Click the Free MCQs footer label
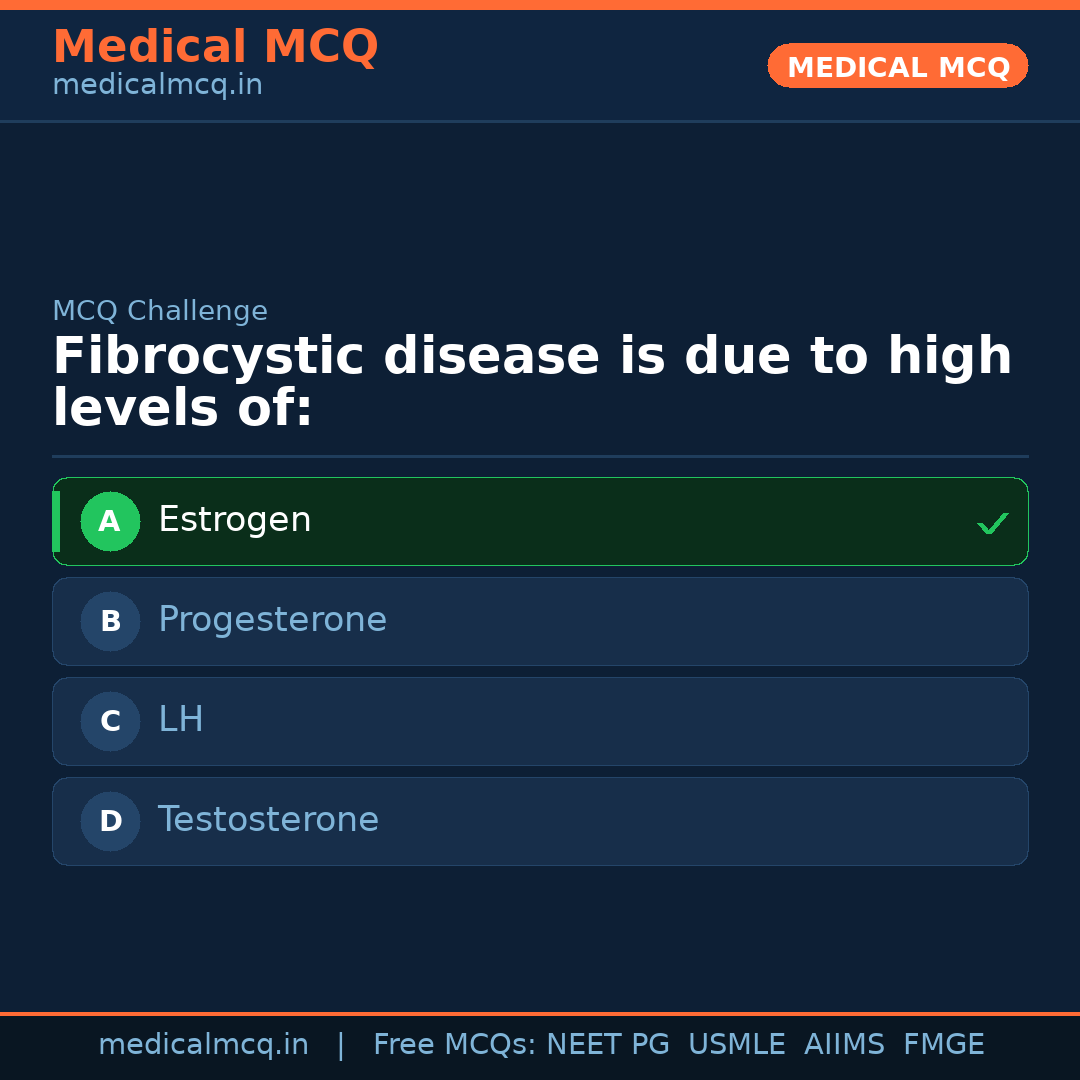 click(454, 1045)
